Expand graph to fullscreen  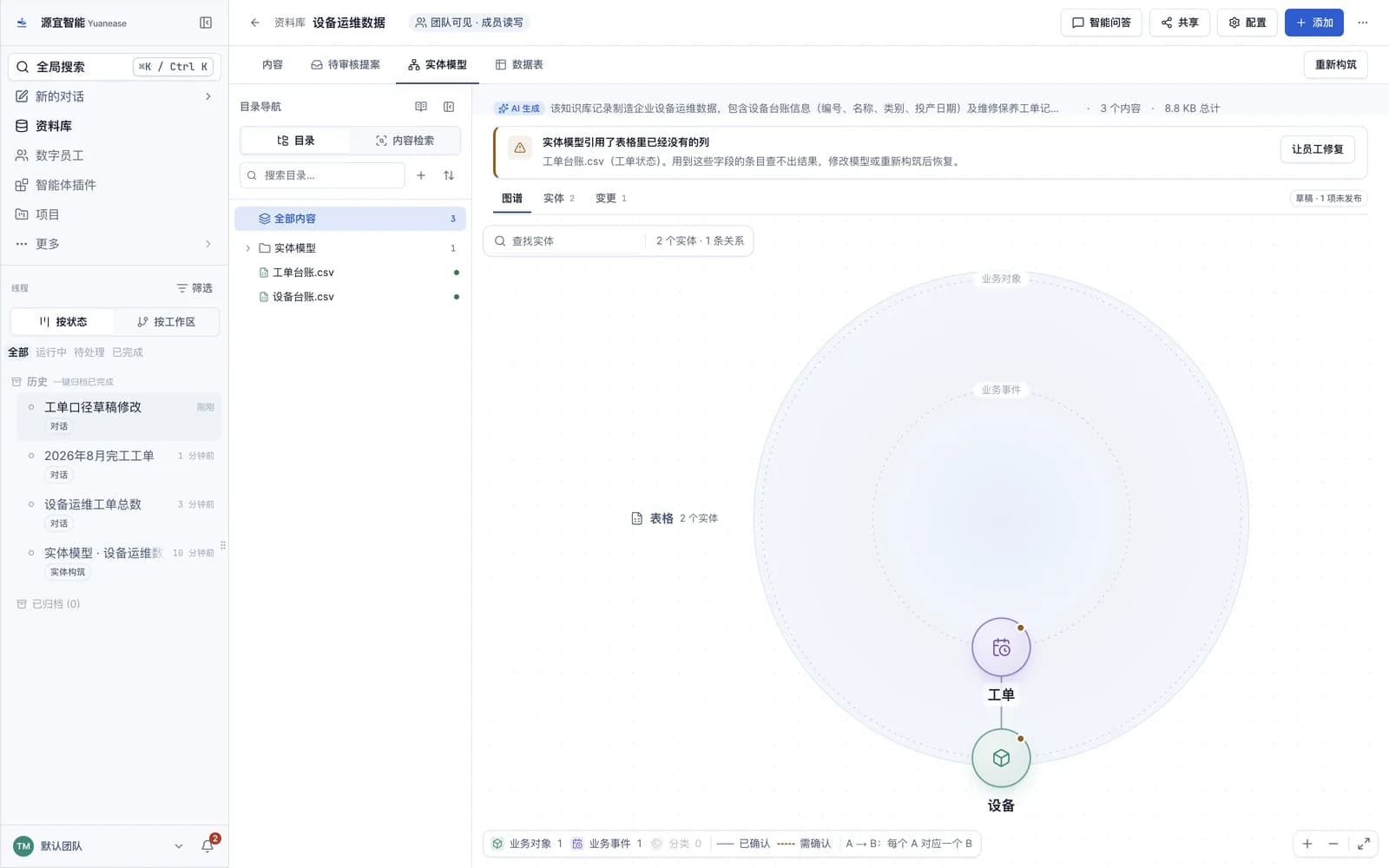[x=1363, y=844]
